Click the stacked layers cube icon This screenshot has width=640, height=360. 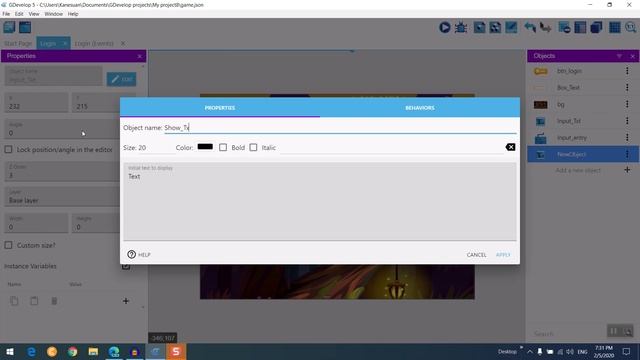tap(596, 27)
